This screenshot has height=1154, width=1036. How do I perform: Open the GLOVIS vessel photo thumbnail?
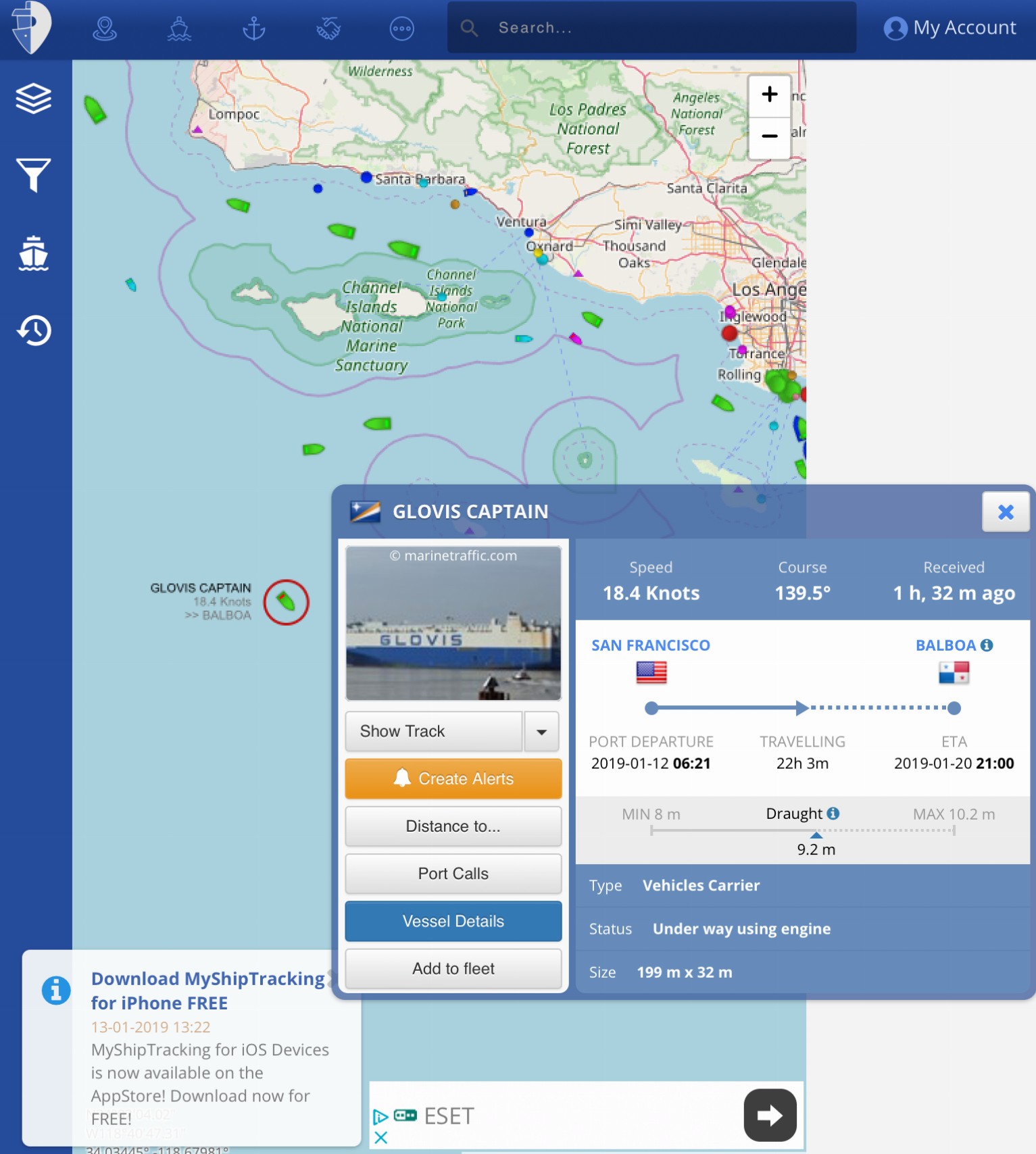tap(453, 623)
